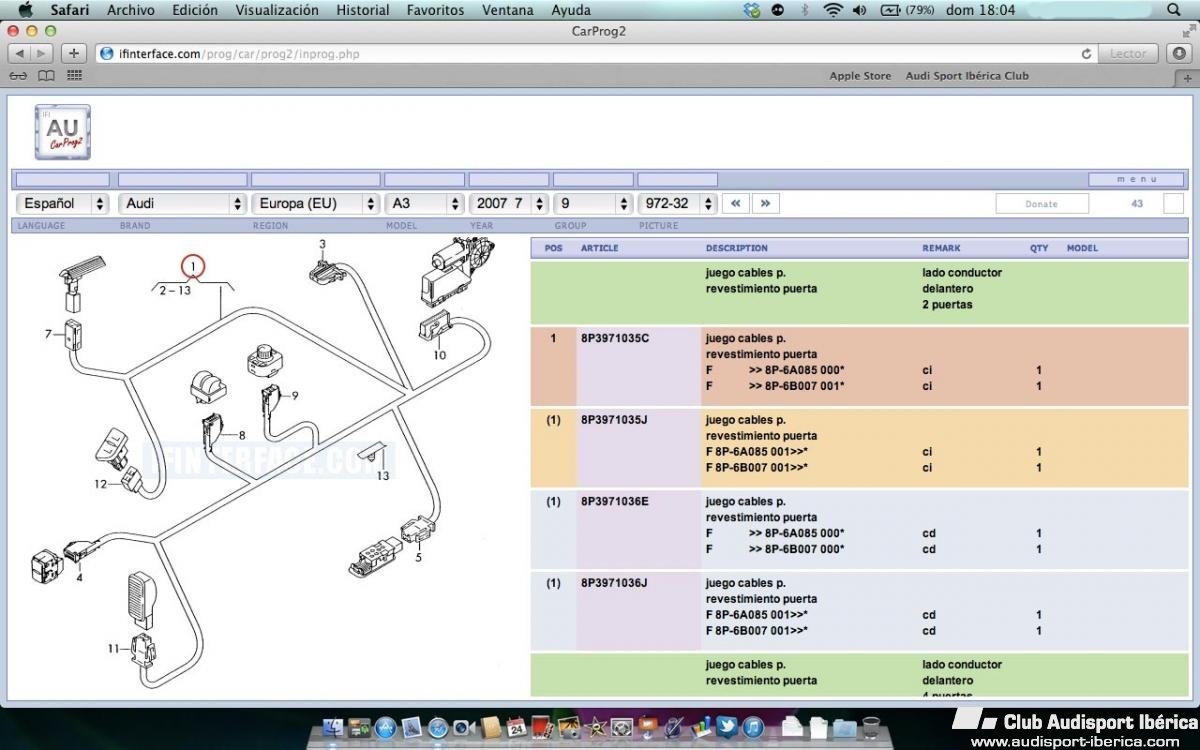Click the REMARK column header

(941, 248)
